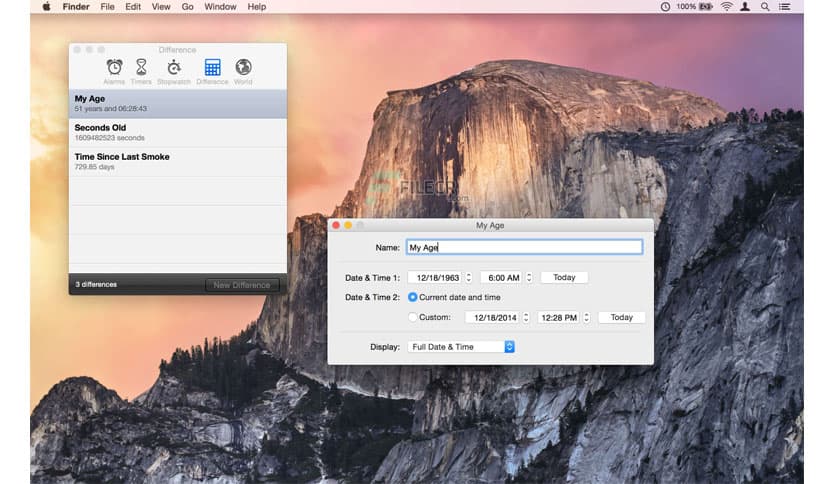Click the New Difference button

(242, 285)
